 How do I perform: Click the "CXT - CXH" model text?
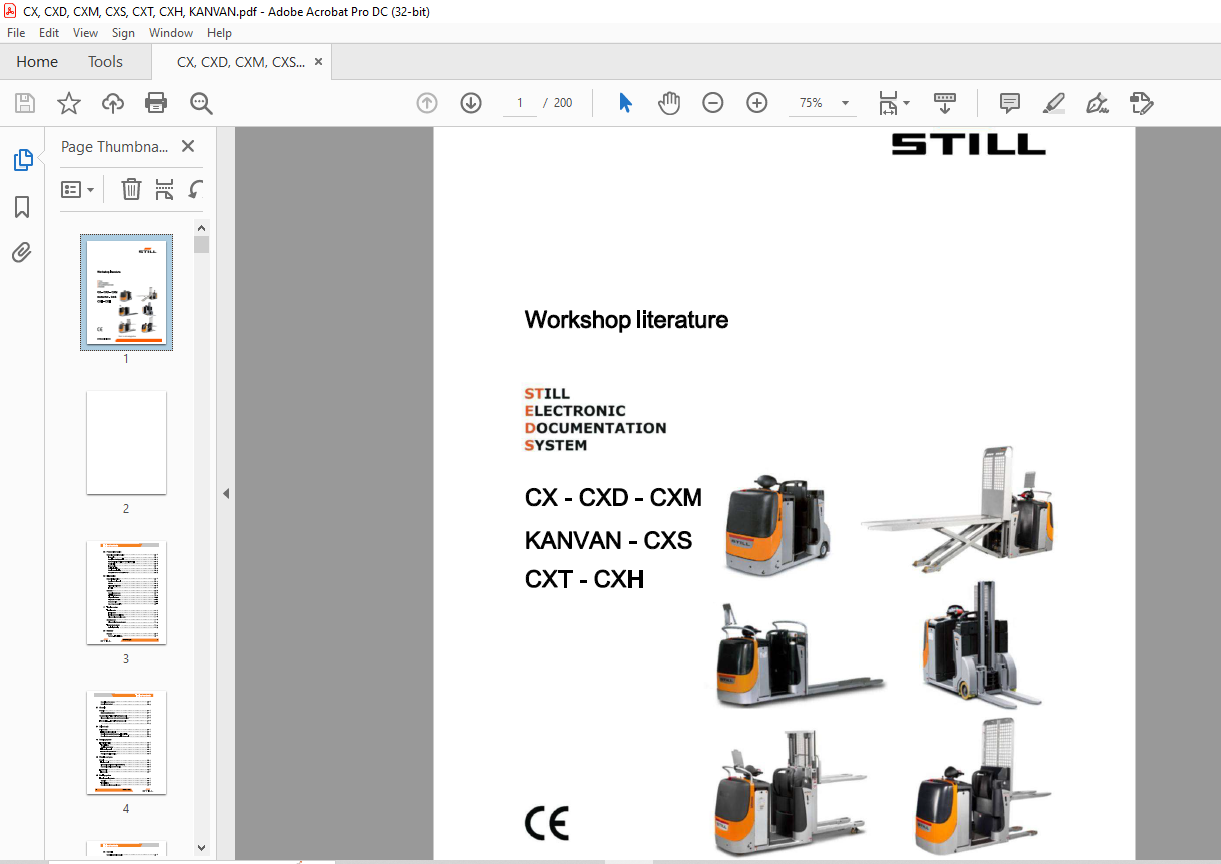coord(584,579)
